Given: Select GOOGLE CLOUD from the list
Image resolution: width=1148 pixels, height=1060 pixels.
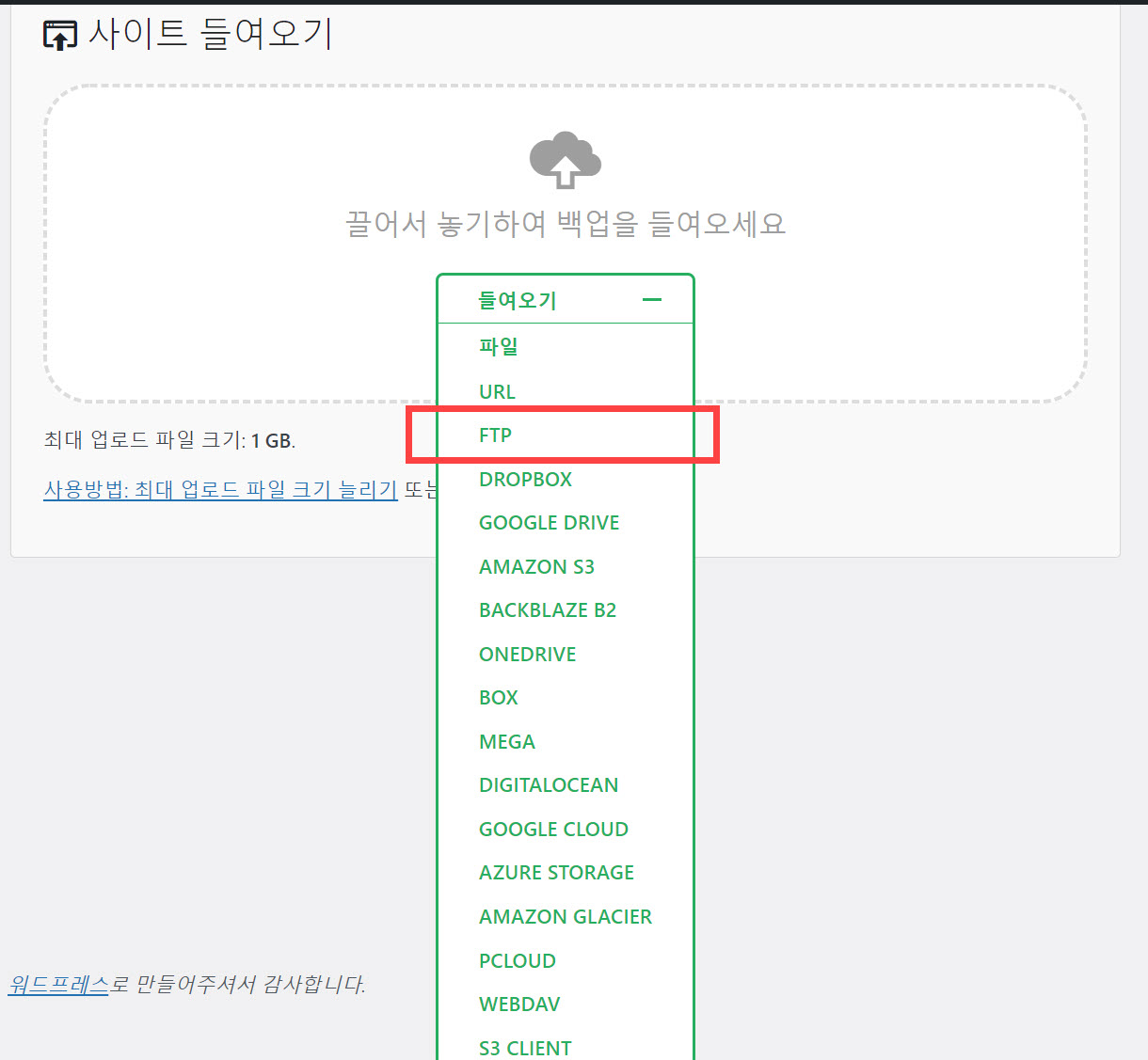Looking at the screenshot, I should pos(553,829).
